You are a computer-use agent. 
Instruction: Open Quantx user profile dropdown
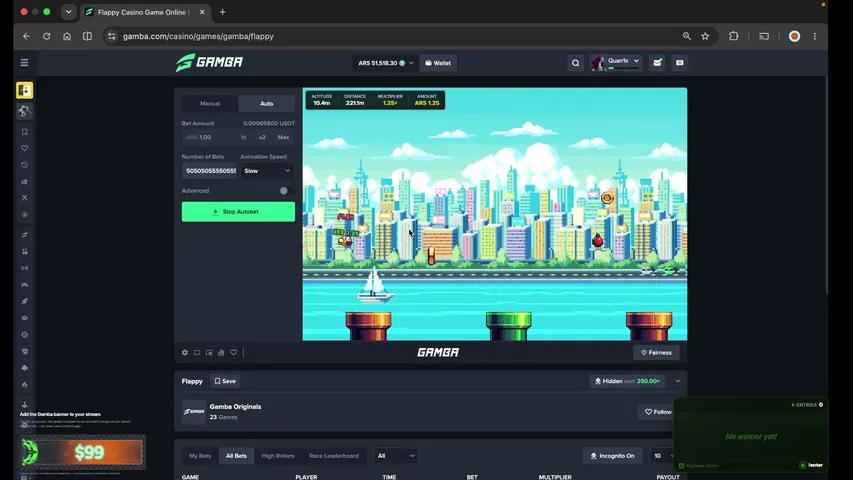point(615,63)
